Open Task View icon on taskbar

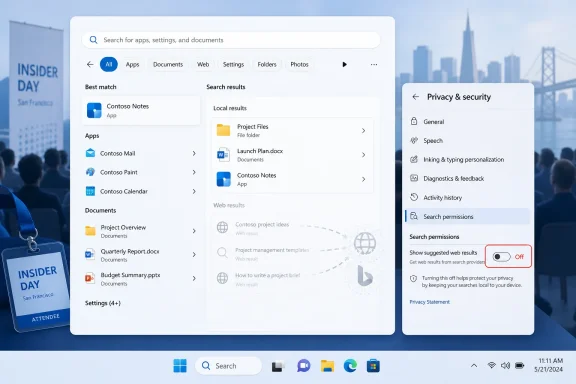[x=278, y=366]
